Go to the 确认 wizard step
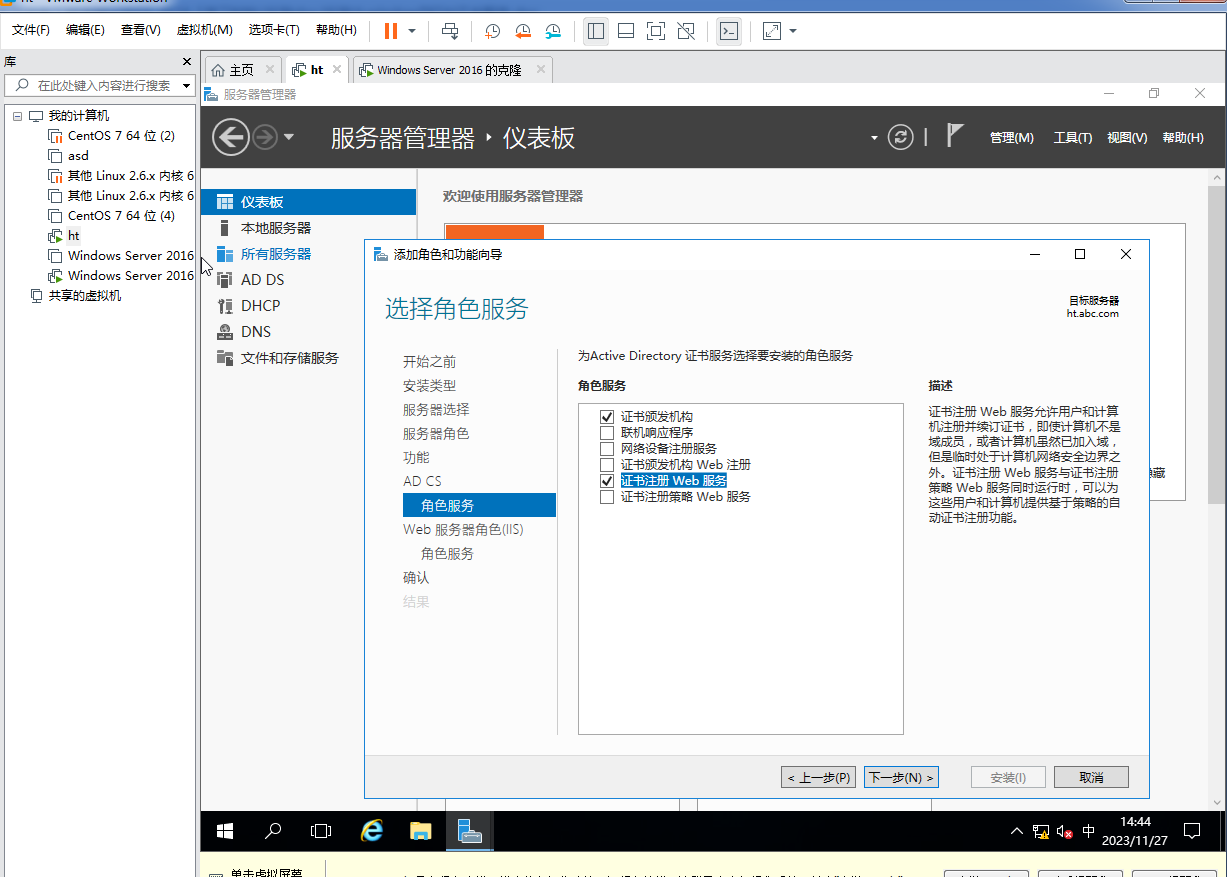Screen dimensions: 1227x877 [416, 578]
